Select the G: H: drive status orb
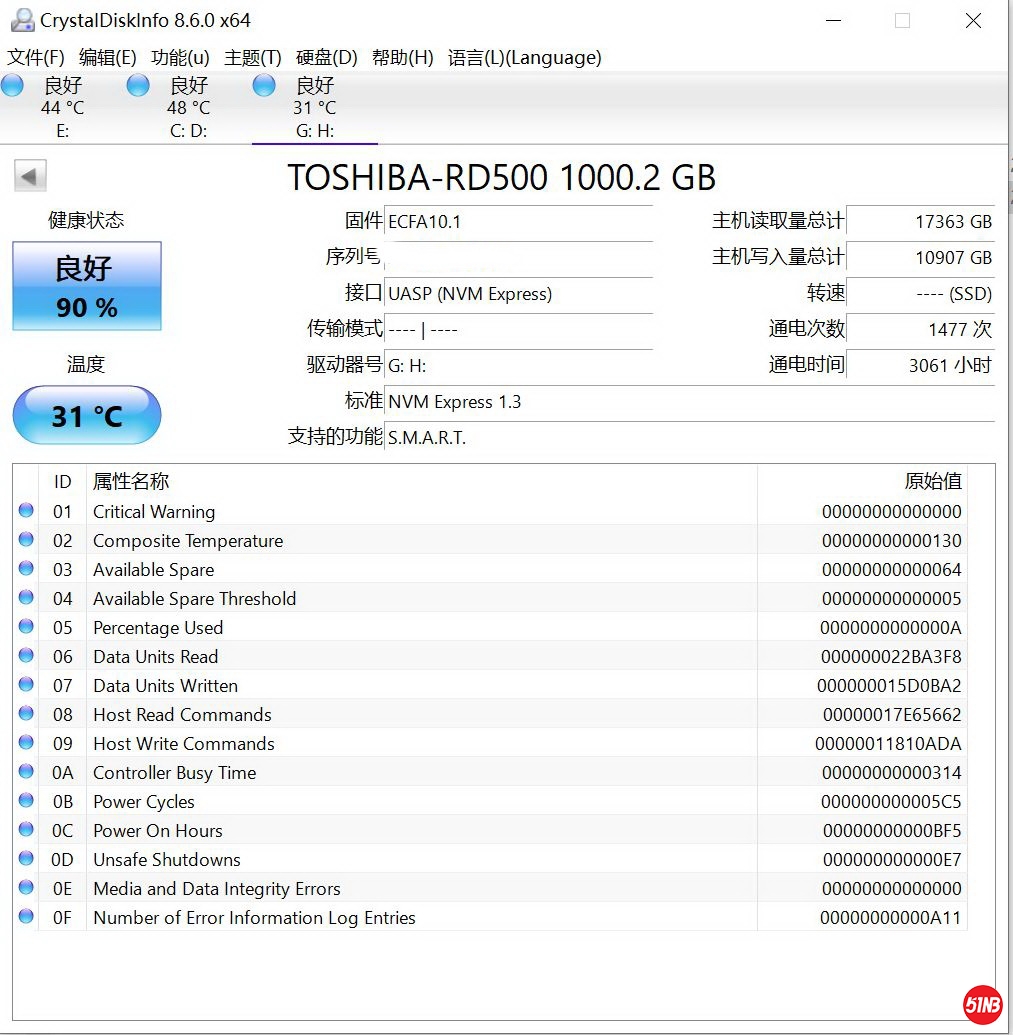 click(264, 86)
